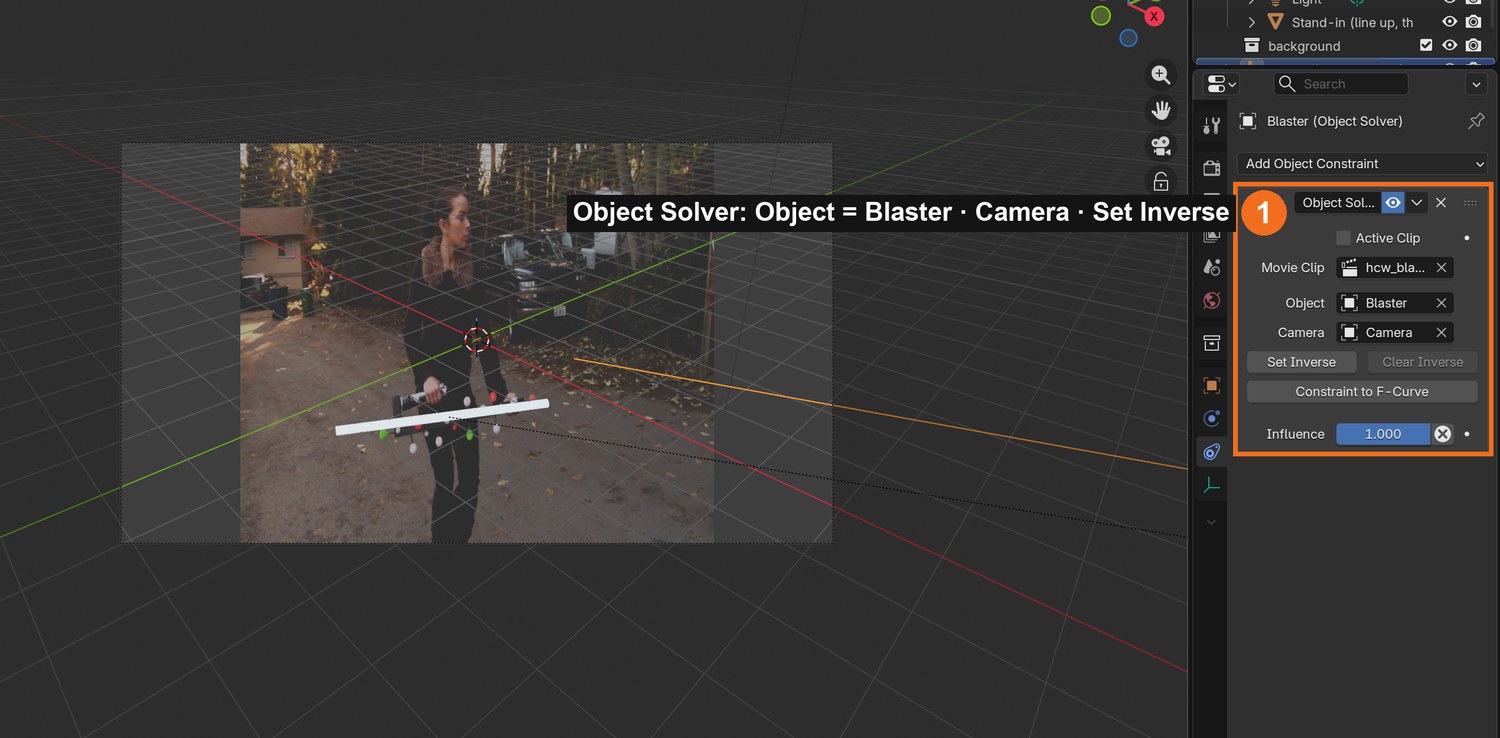Open the Render properties tab icon

click(1212, 167)
